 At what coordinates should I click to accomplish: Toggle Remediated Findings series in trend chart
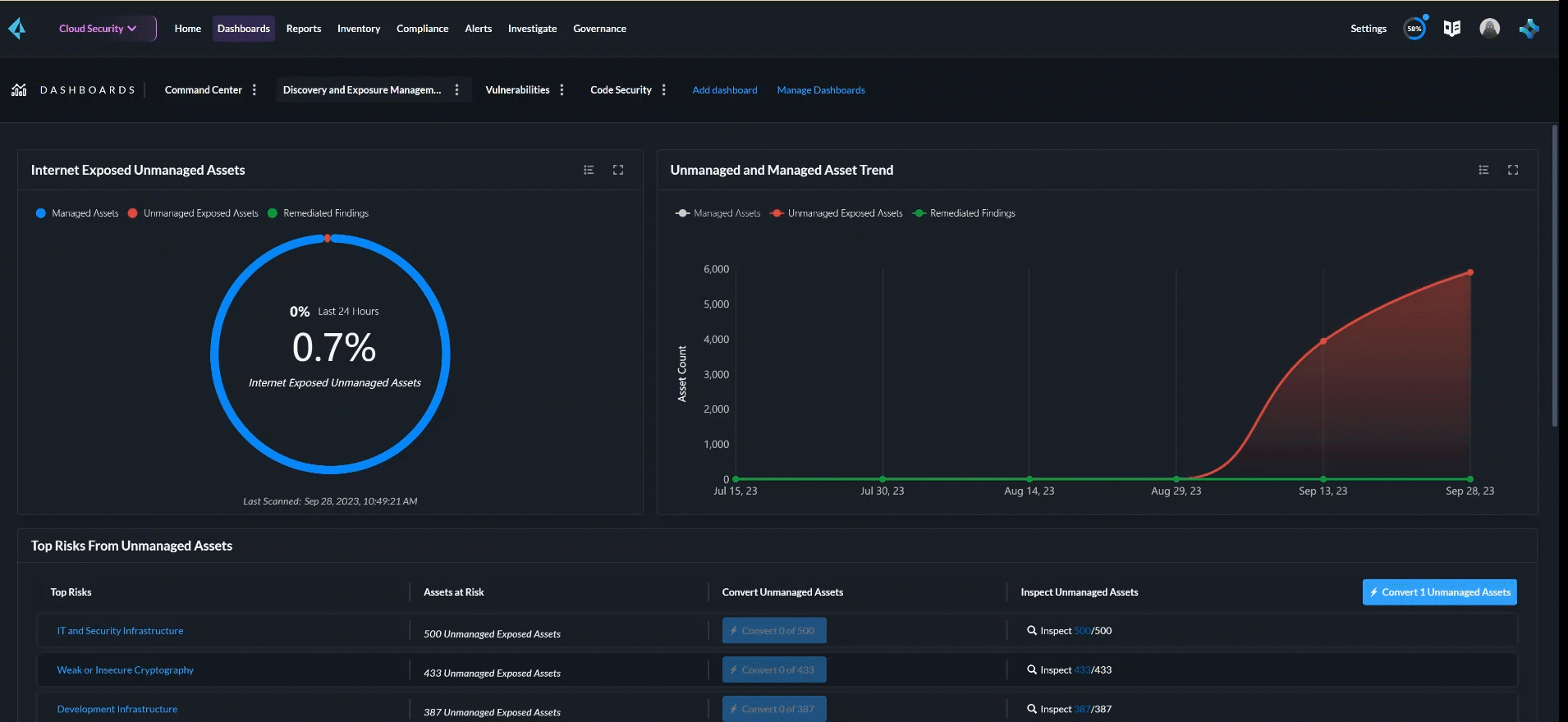(964, 213)
